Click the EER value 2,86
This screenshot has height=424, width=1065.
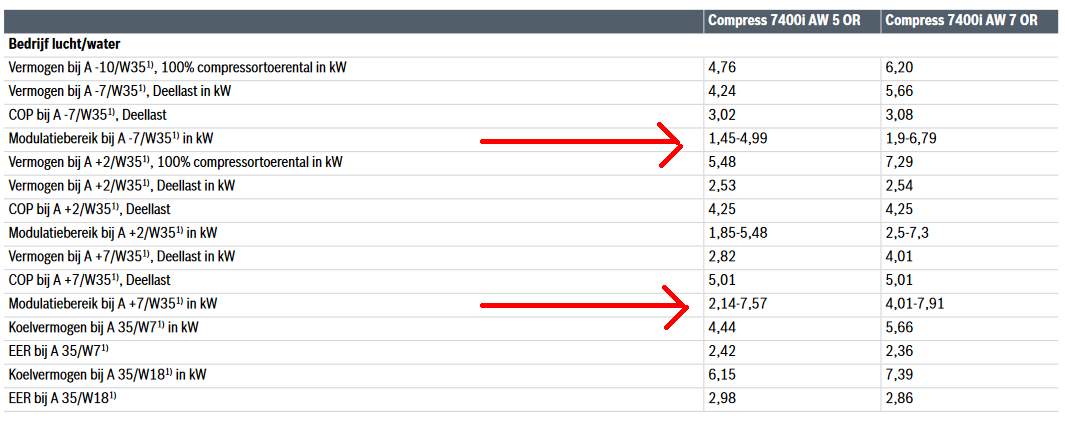[x=900, y=398]
